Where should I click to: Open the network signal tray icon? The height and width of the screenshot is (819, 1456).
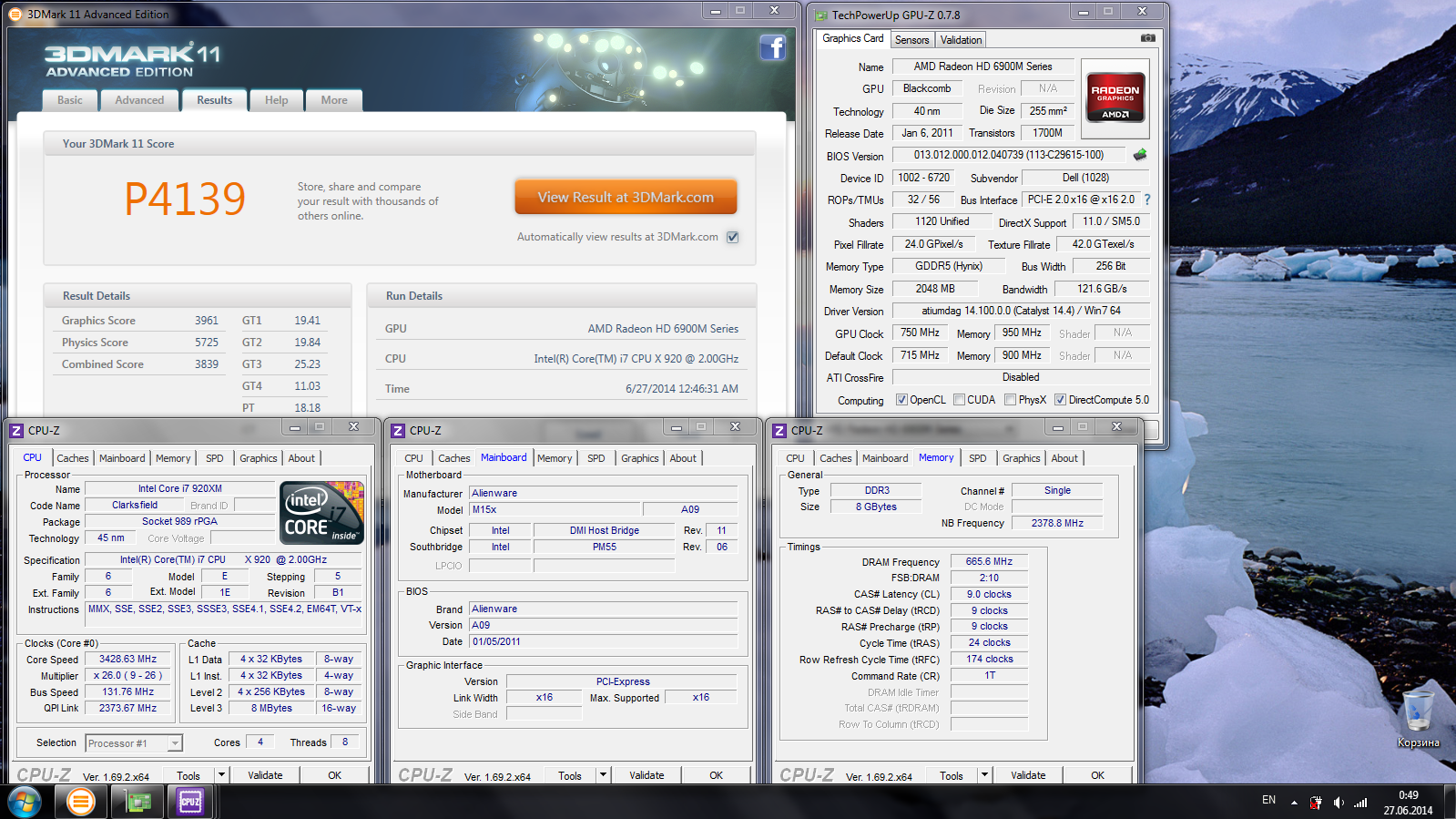click(1360, 803)
